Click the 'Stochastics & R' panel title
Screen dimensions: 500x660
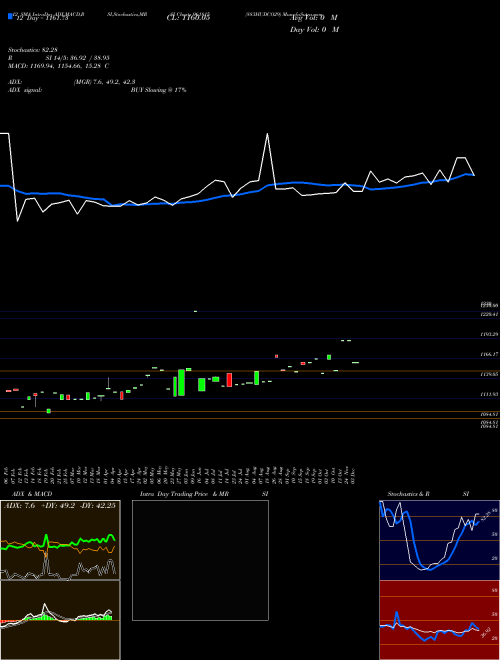408,494
